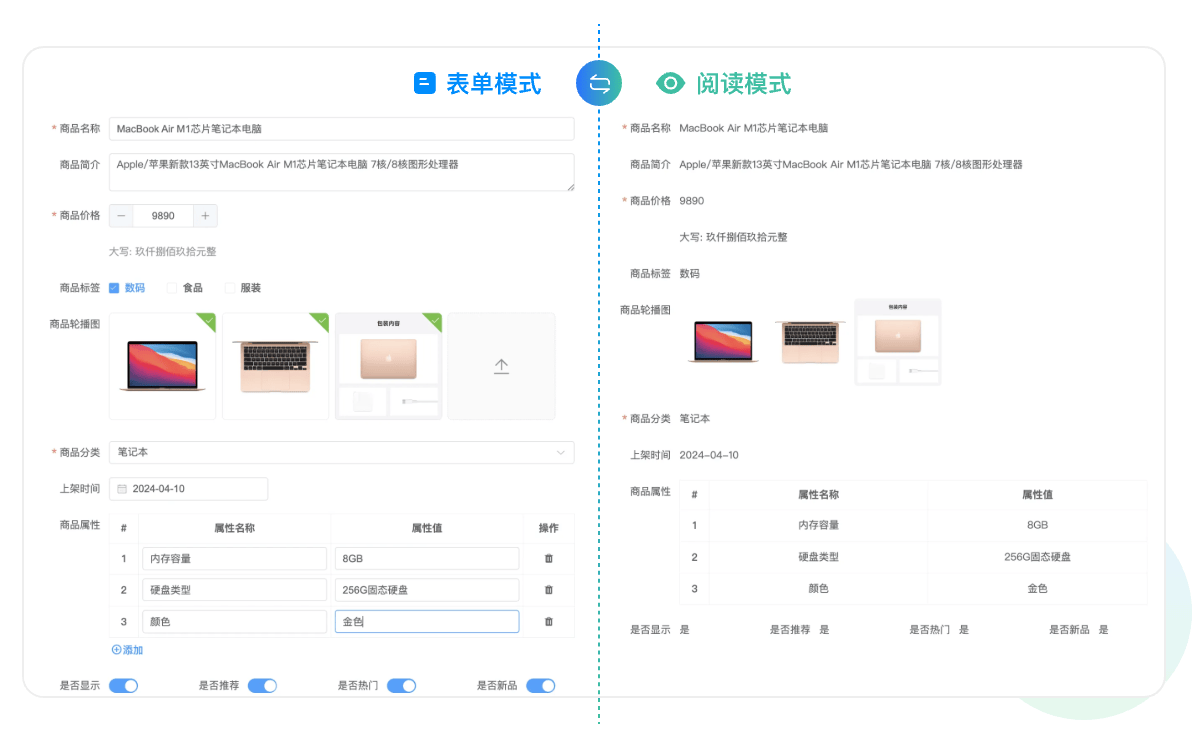
Task: Click the trash icon on the 硬盘类型 row
Action: pyautogui.click(x=549, y=589)
